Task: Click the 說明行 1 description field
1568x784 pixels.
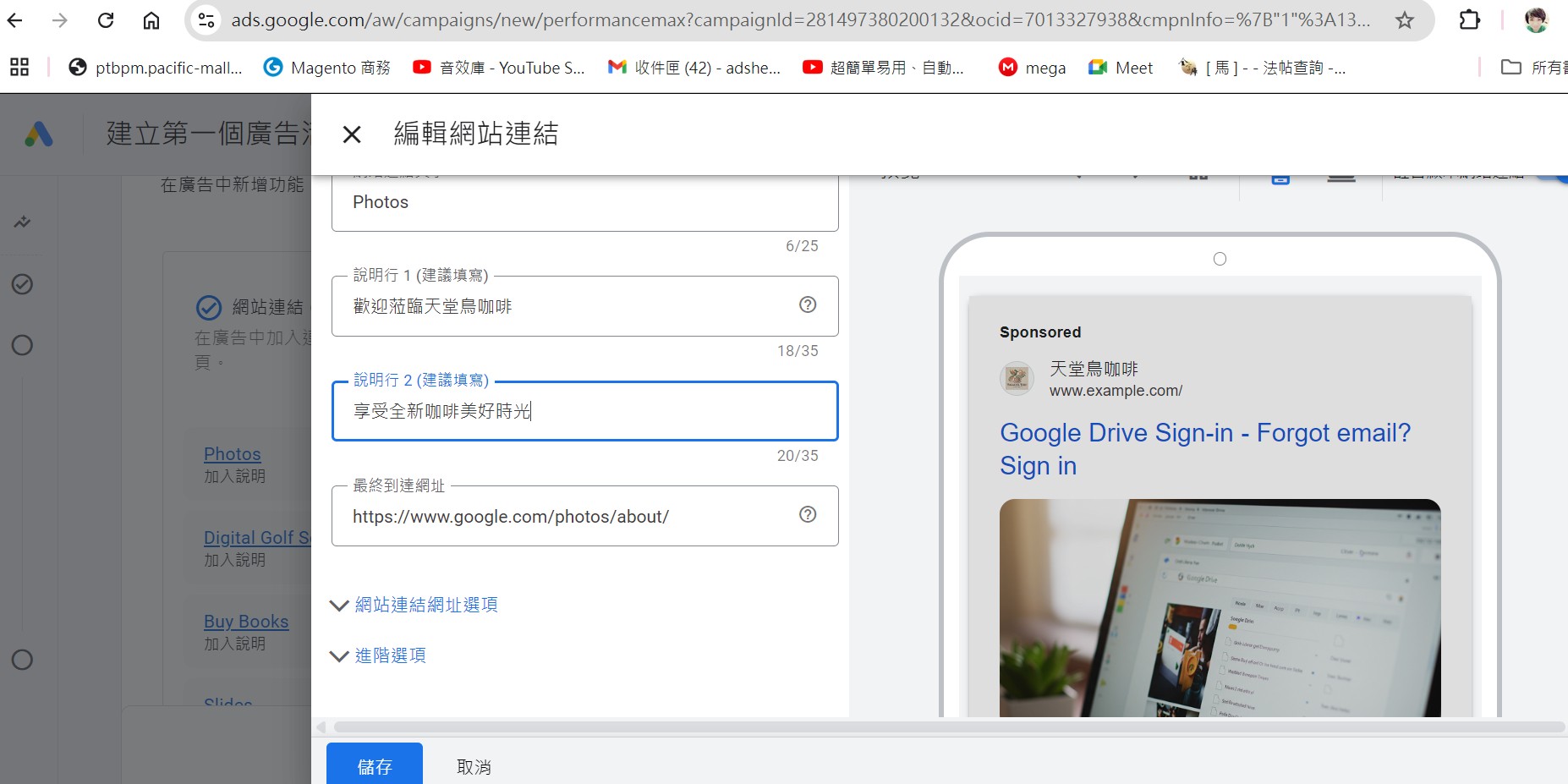Action: (584, 306)
